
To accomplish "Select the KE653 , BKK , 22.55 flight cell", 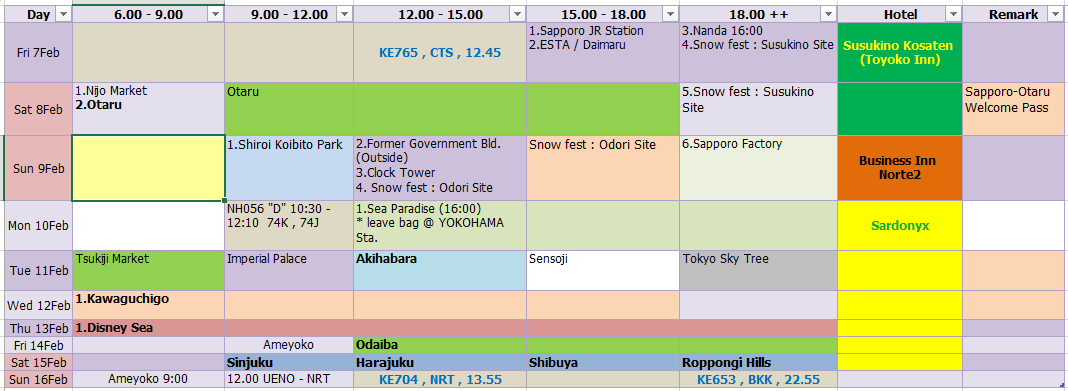I will click(758, 379).
